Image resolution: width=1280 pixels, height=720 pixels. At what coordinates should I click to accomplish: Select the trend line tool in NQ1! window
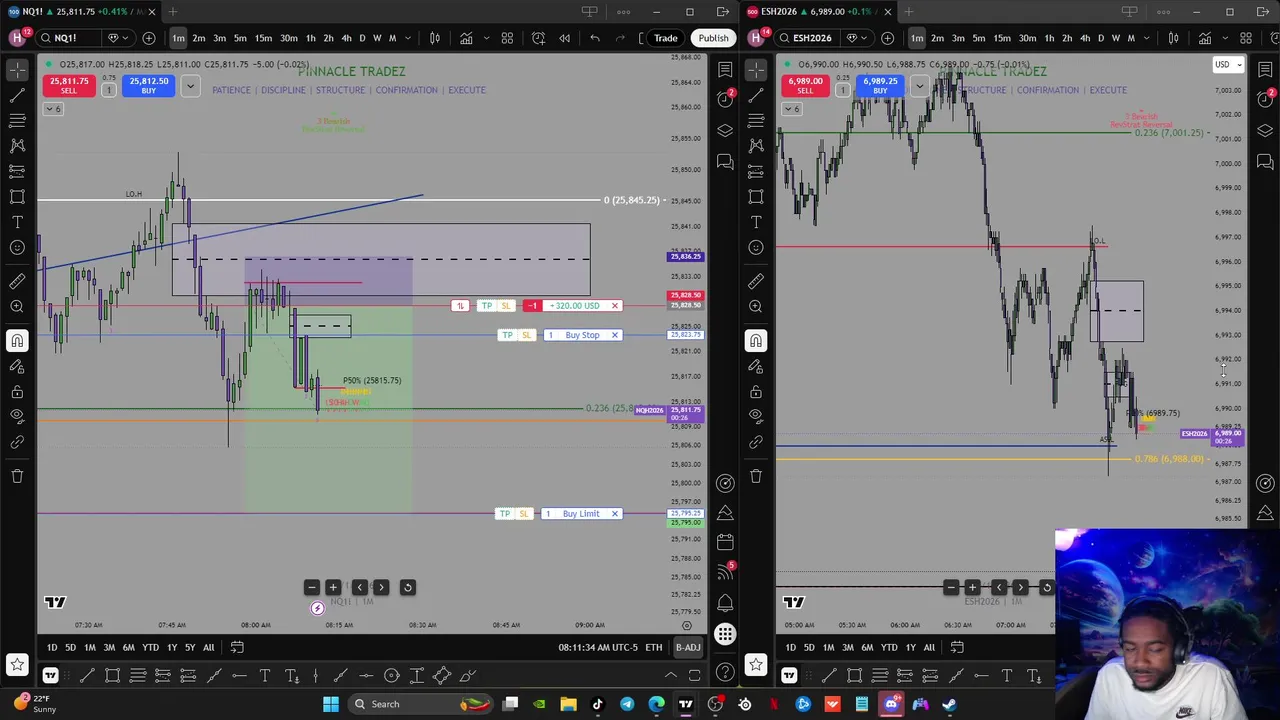(x=17, y=95)
